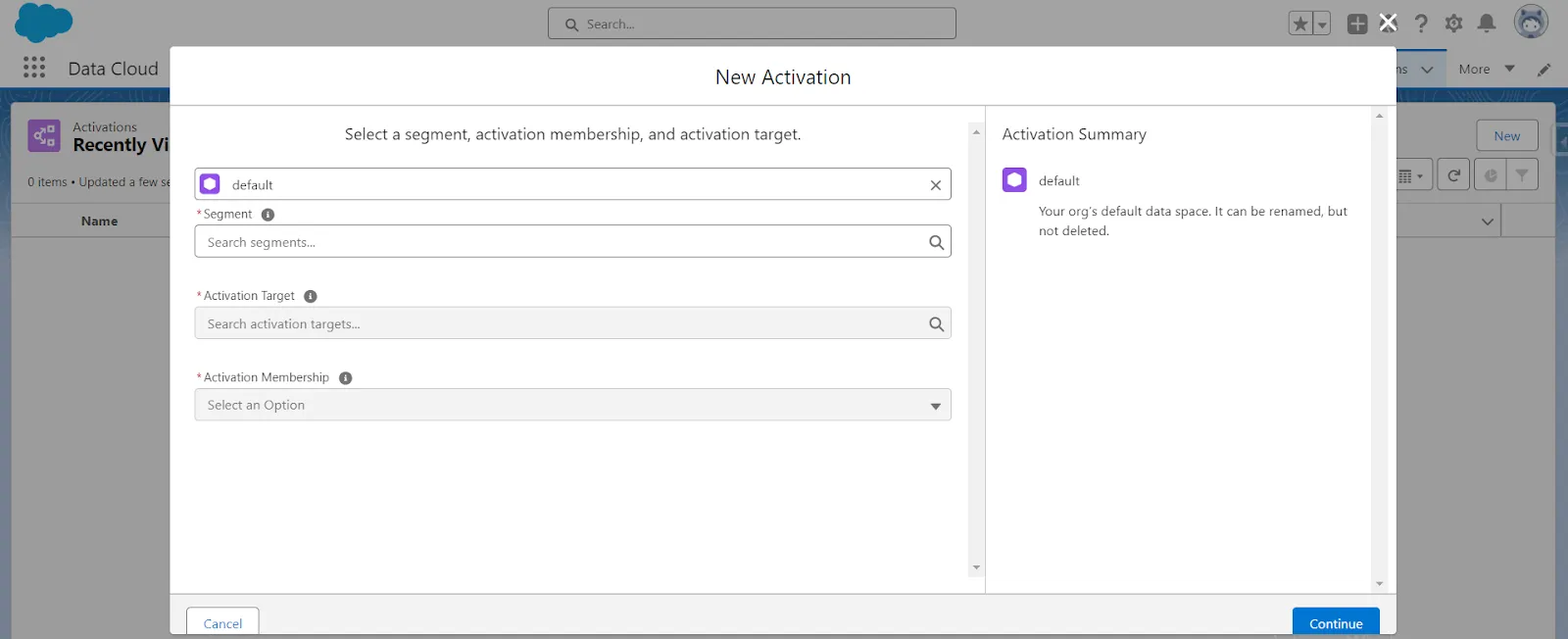1568x639 pixels.
Task: Close the New Activation modal with X
Action: [x=1388, y=23]
